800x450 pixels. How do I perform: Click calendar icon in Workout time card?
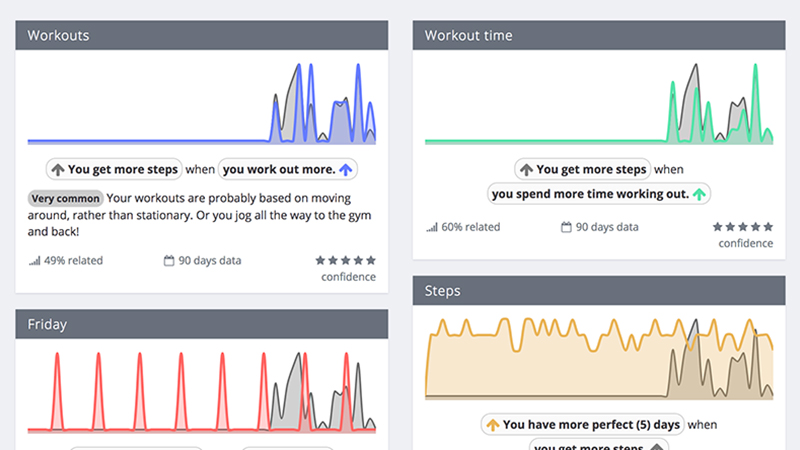click(566, 227)
